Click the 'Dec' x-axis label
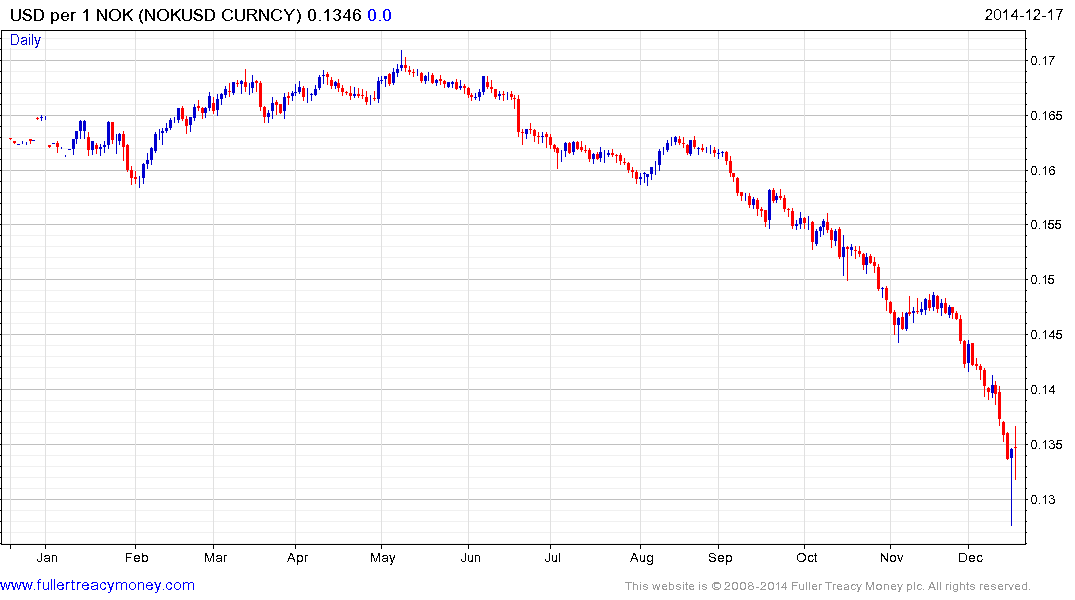Viewport: 1075px width, 600px height. (970, 557)
